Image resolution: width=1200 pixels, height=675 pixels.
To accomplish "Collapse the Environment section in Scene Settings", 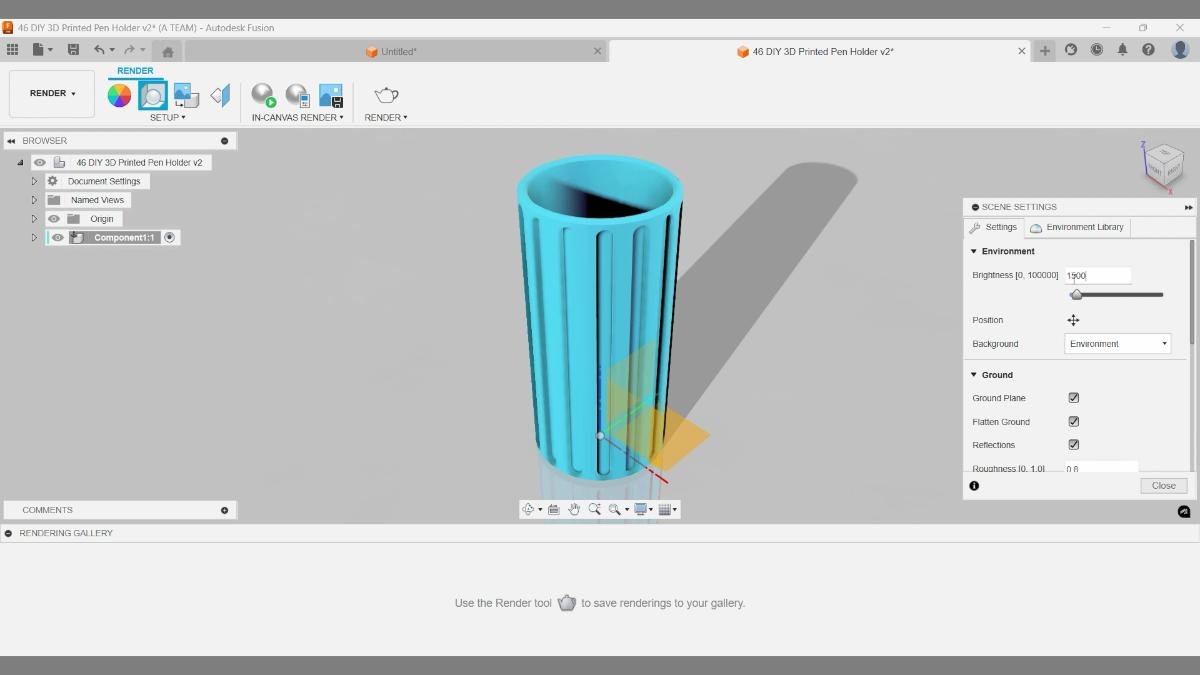I will coord(973,251).
